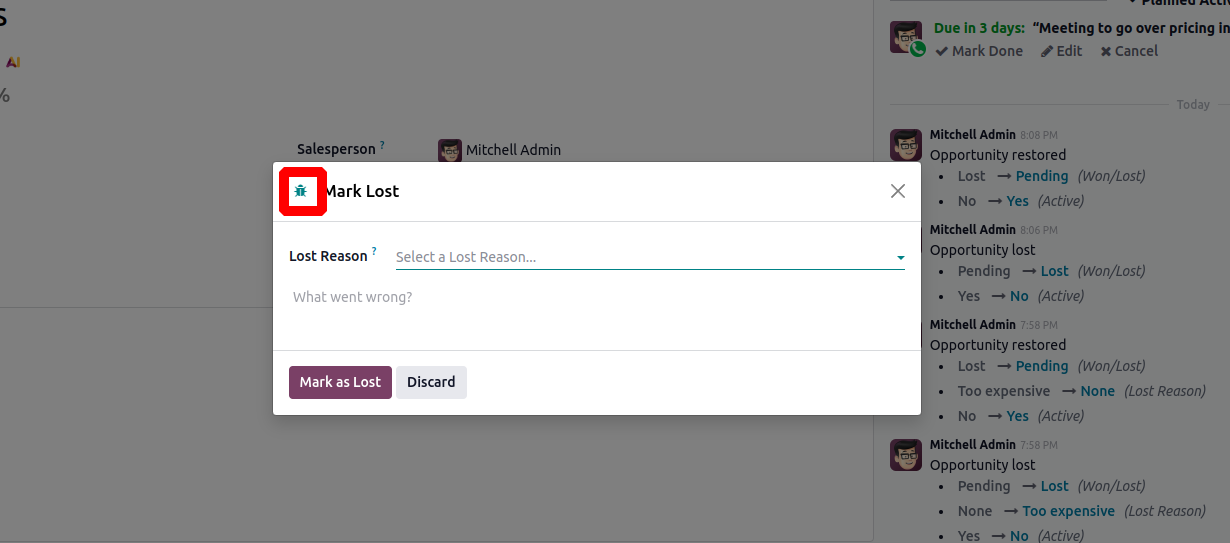
Task: Open the avatar on the planned activity
Action: 906,38
